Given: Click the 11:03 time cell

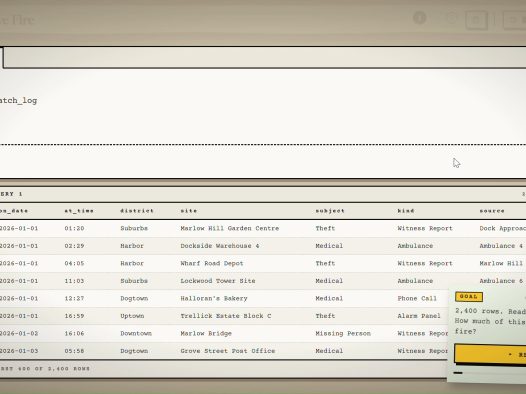Looking at the screenshot, I should (74, 281).
